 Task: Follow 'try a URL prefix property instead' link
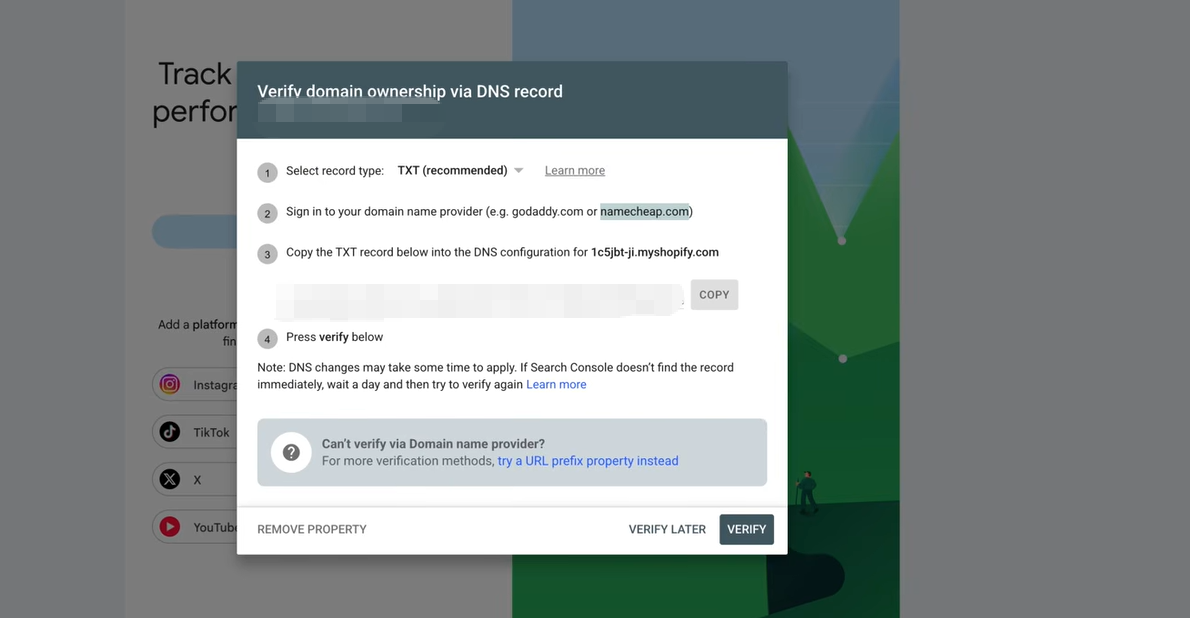click(x=588, y=461)
